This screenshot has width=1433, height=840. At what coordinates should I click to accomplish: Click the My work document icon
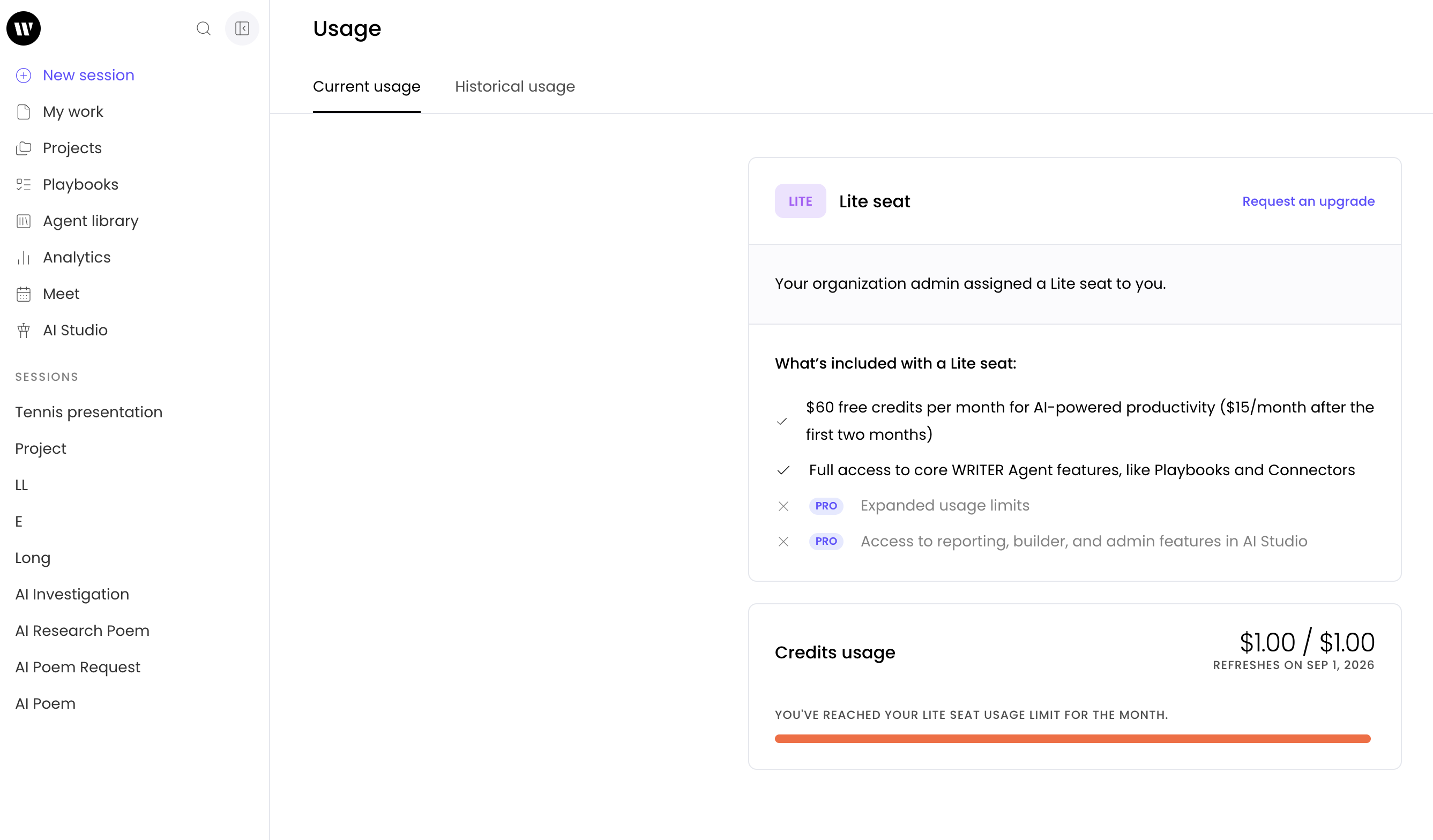click(24, 112)
